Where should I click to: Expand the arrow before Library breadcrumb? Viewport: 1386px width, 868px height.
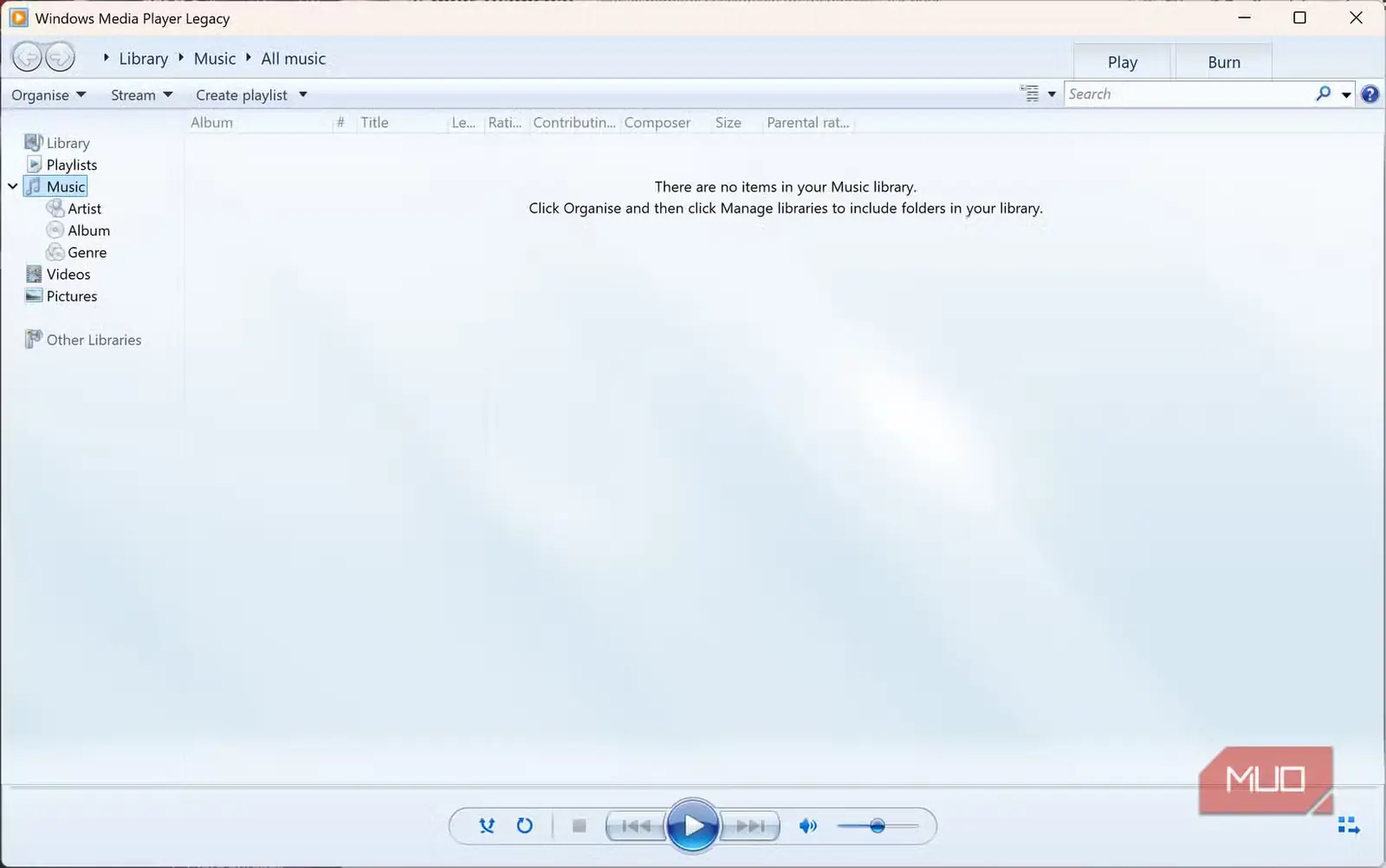(x=107, y=58)
